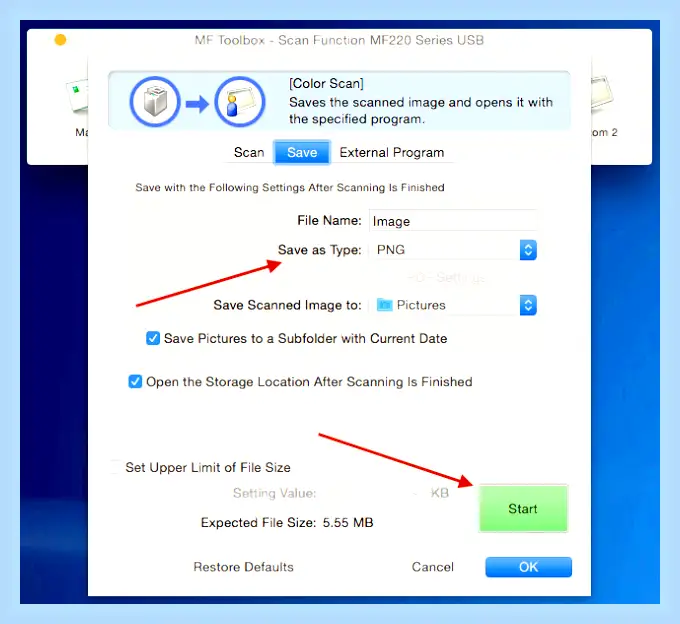Image resolution: width=680 pixels, height=624 pixels.
Task: Click the MF Toolbox window title text
Action: [x=339, y=40]
